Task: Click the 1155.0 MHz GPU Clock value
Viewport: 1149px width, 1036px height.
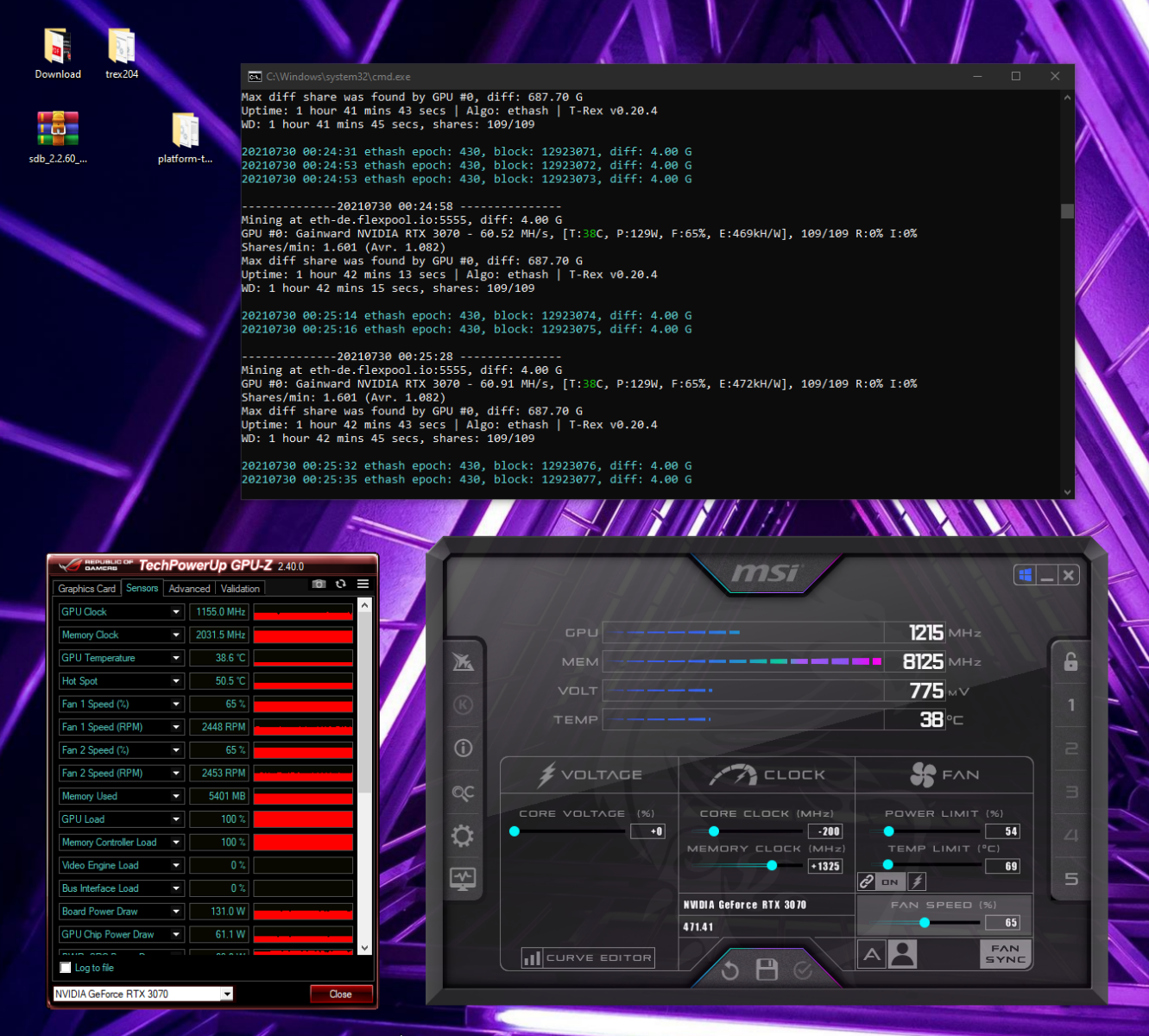Action: [x=219, y=612]
